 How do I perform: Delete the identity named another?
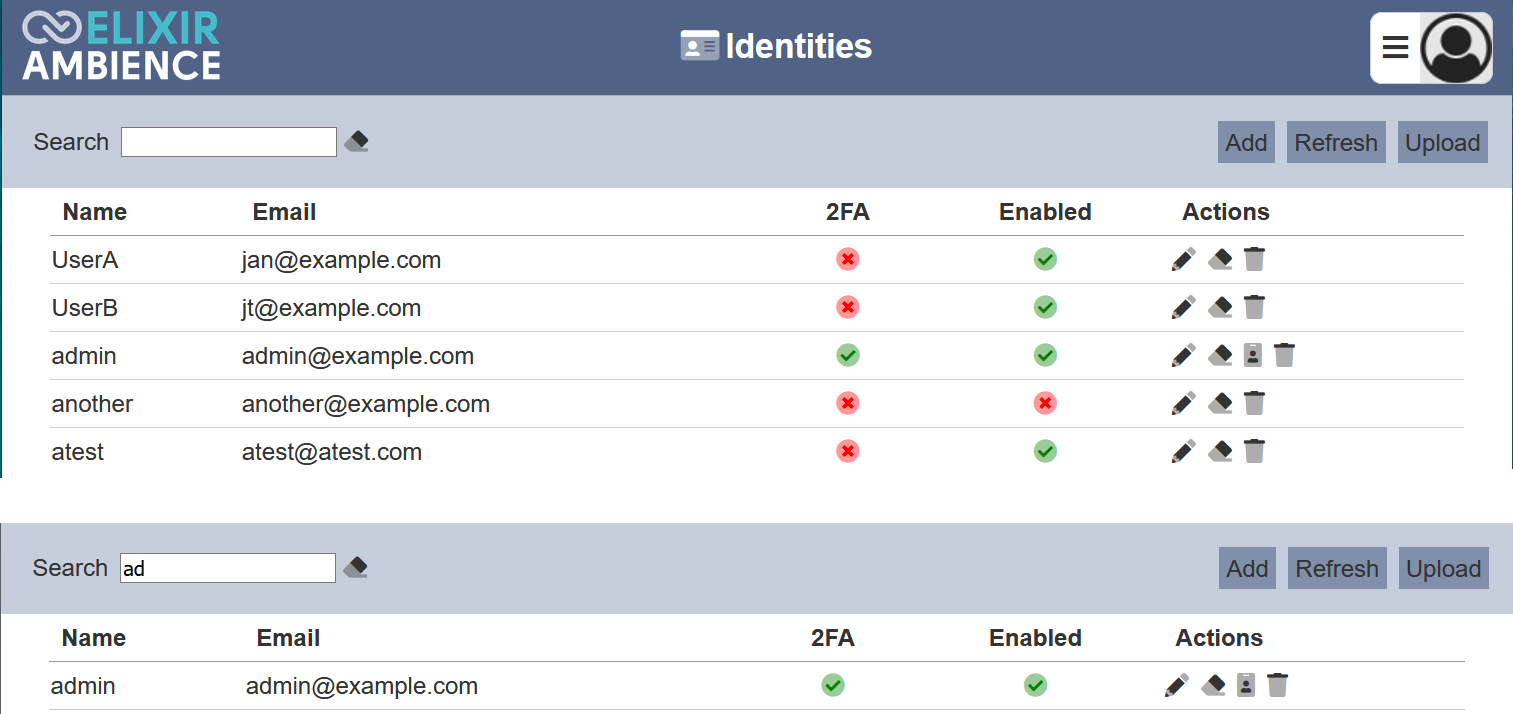pyautogui.click(x=1254, y=403)
